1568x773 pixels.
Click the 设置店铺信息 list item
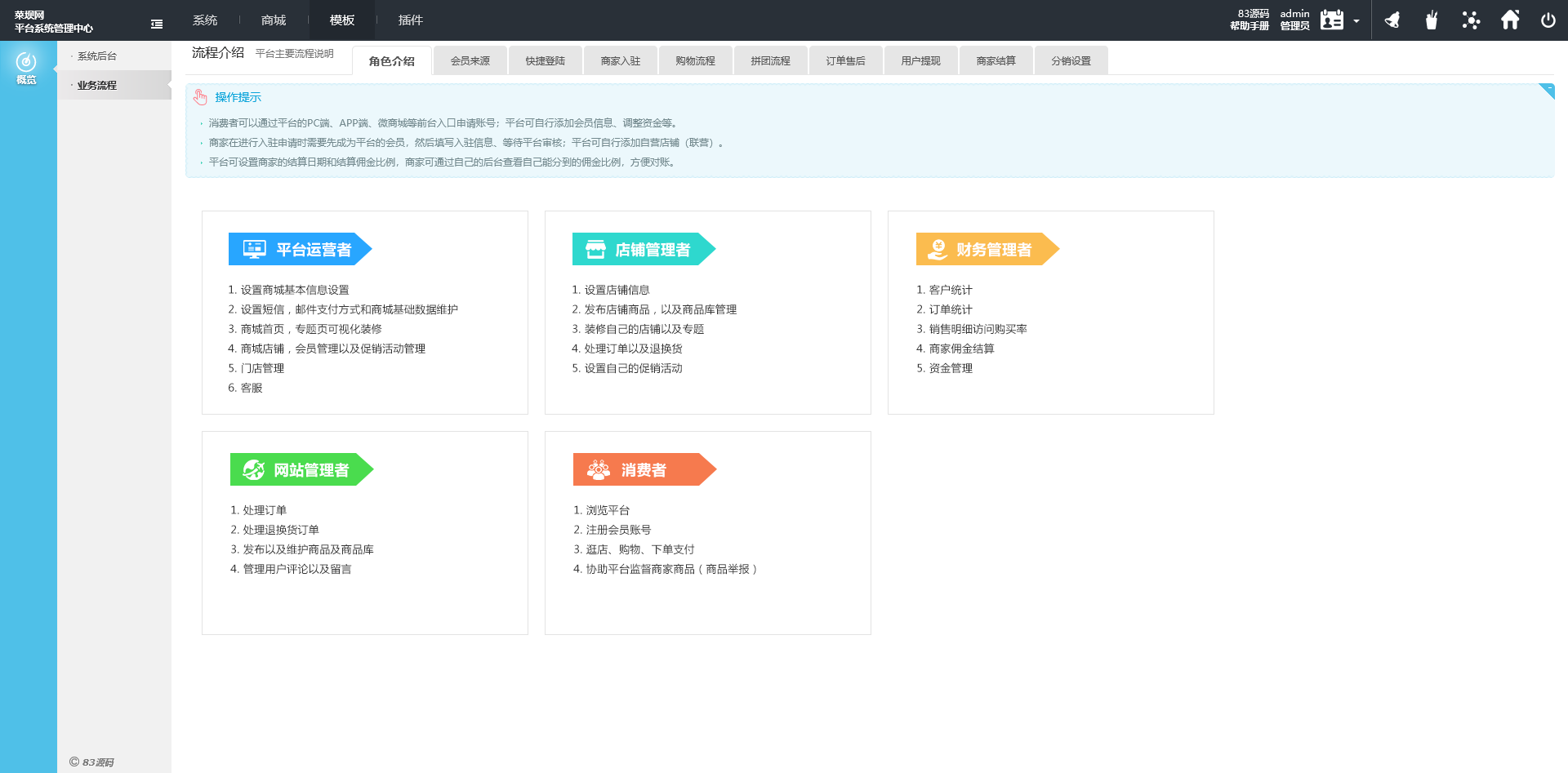click(x=611, y=290)
